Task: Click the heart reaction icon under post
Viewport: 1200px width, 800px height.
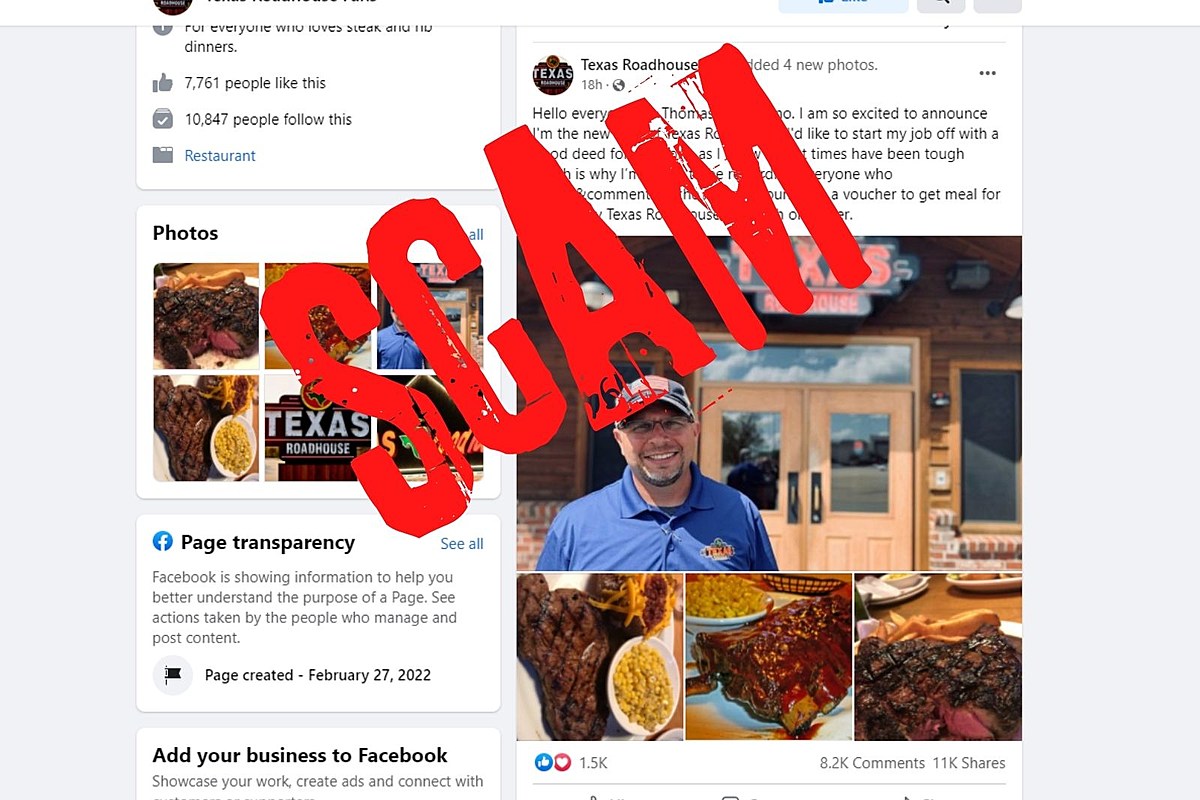Action: [x=562, y=762]
